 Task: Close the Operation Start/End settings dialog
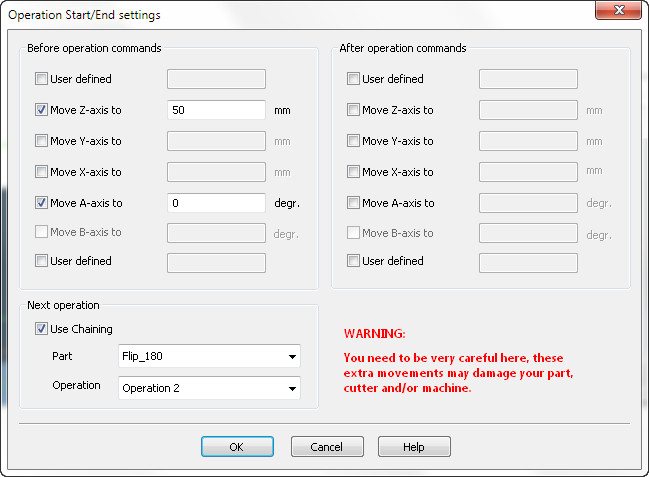point(617,12)
